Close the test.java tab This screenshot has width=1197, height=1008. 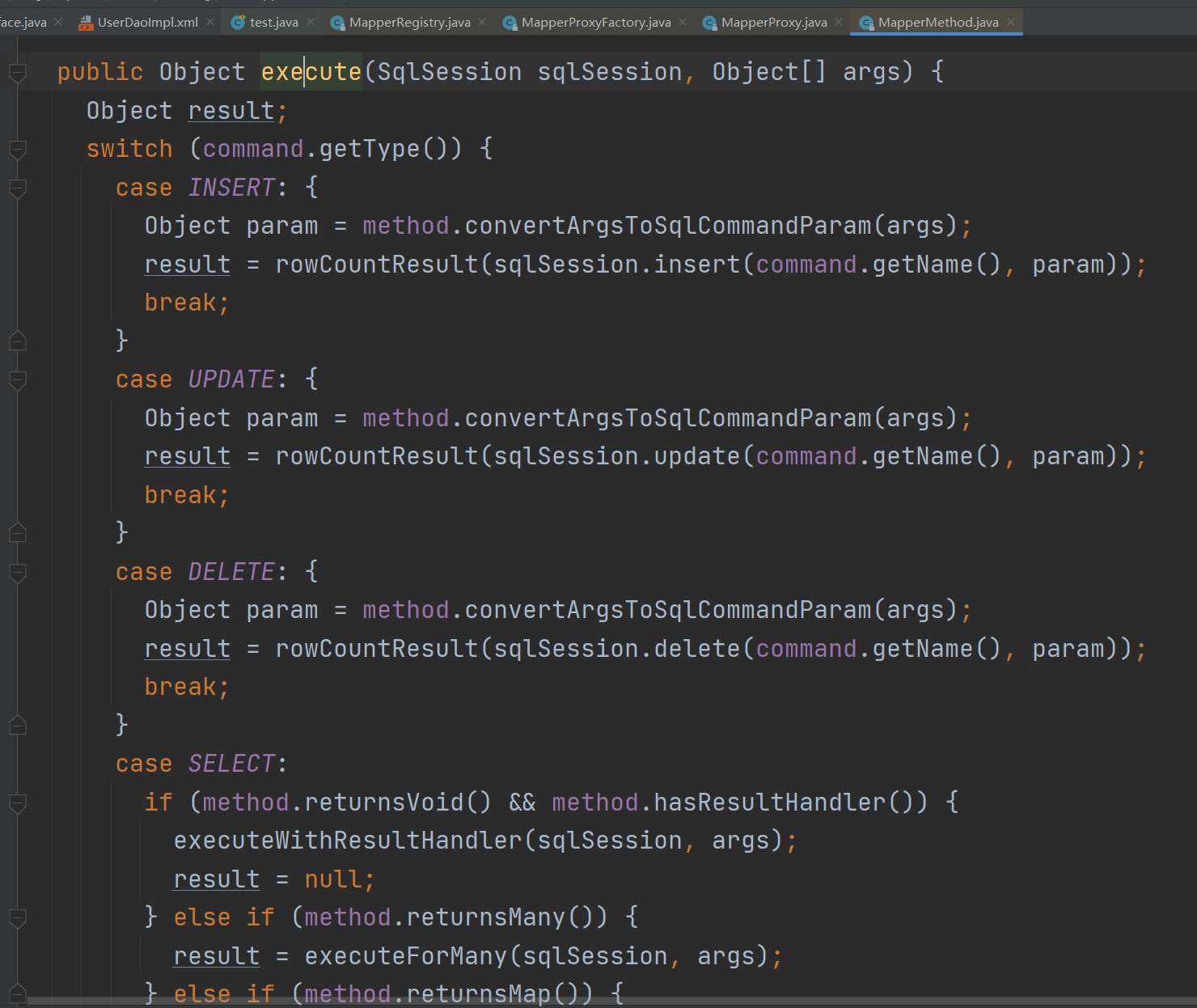tap(311, 22)
